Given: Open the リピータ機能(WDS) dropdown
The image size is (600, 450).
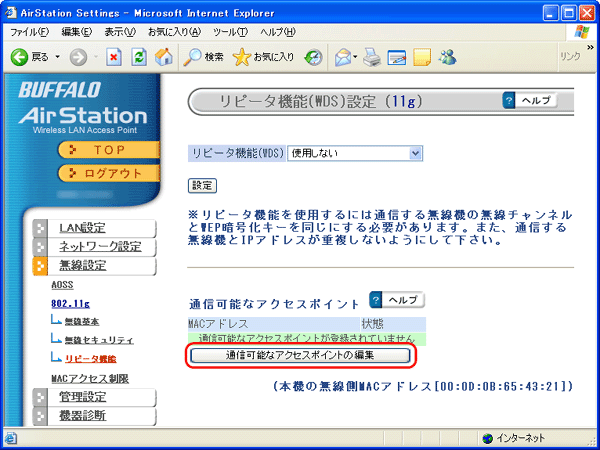Looking at the screenshot, I should point(355,153).
